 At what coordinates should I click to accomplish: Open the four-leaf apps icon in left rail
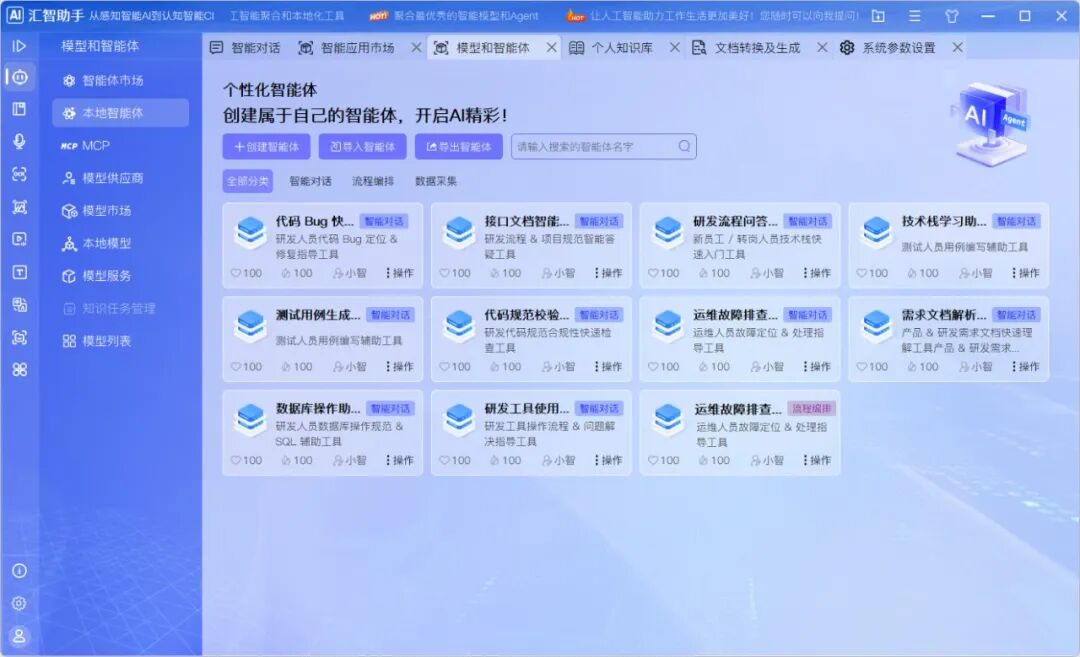click(19, 370)
